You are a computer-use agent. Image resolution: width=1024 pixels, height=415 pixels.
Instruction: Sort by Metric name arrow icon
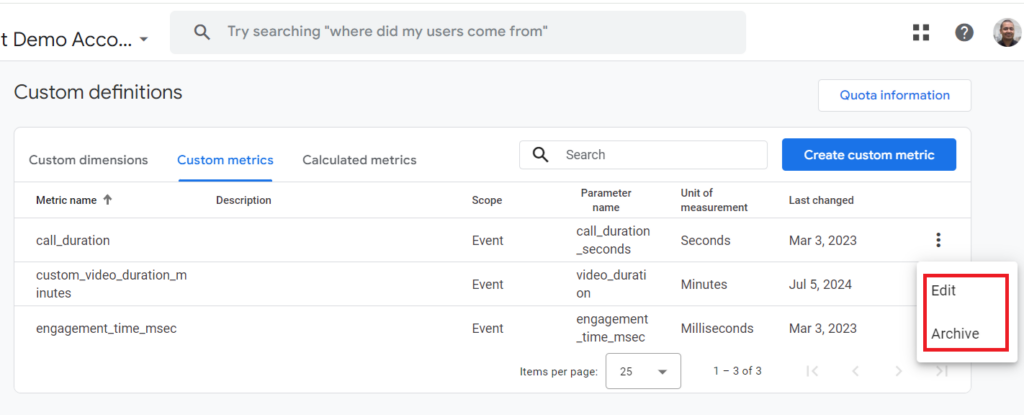(108, 200)
